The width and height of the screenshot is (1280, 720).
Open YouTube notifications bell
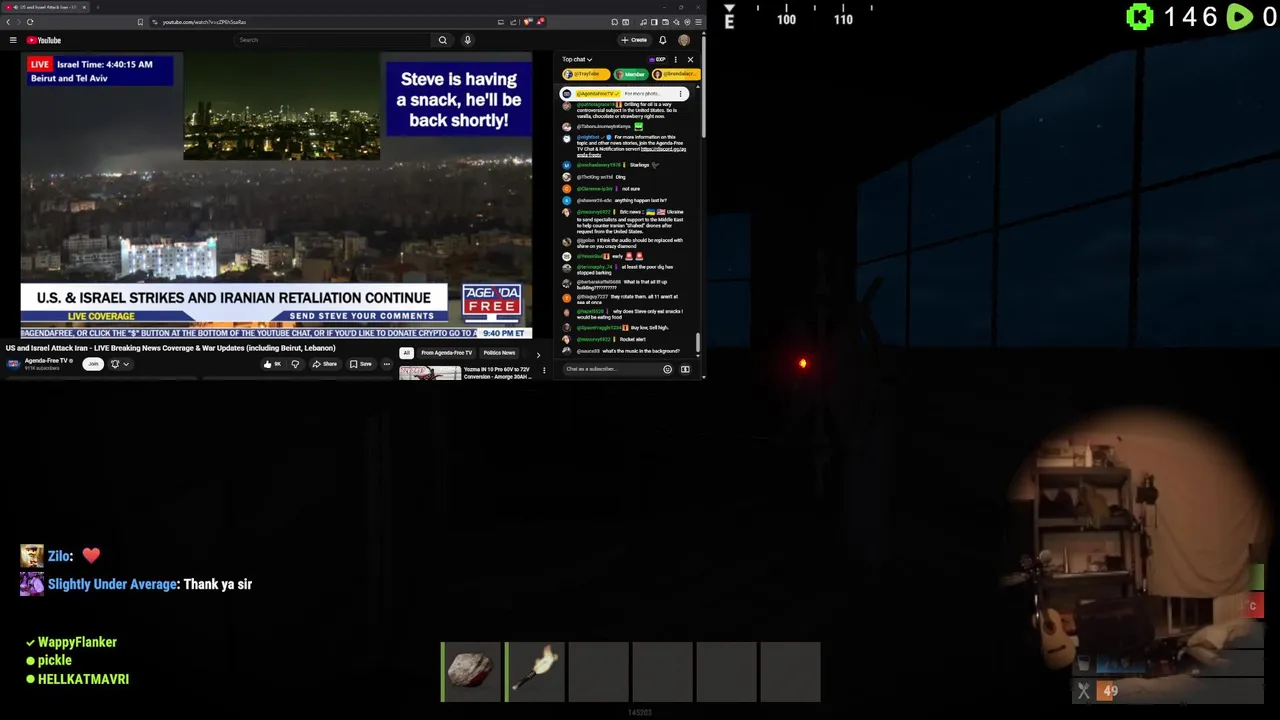(662, 40)
